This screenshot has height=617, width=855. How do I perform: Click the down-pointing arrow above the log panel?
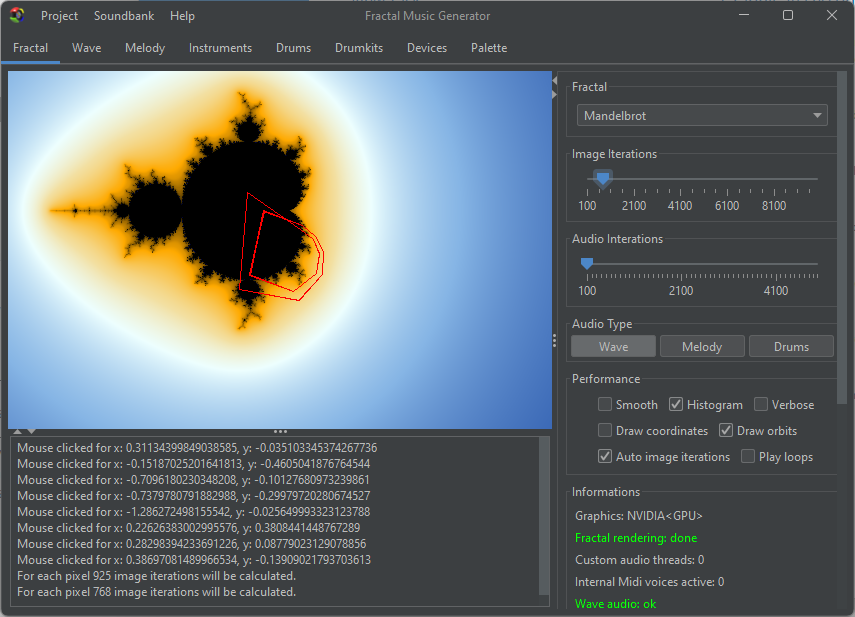(32, 431)
